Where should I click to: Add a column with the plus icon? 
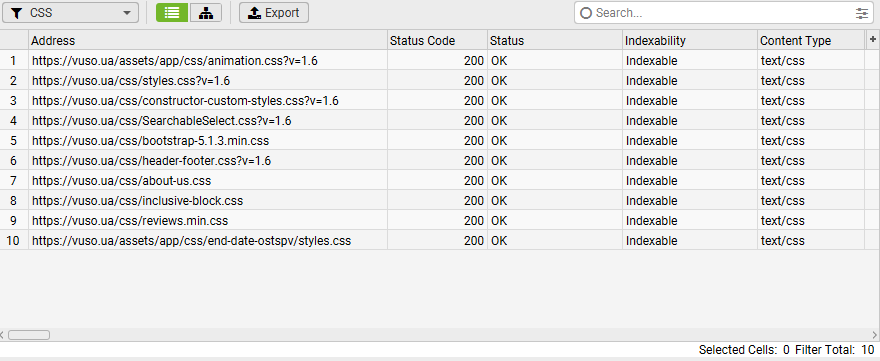(872, 40)
